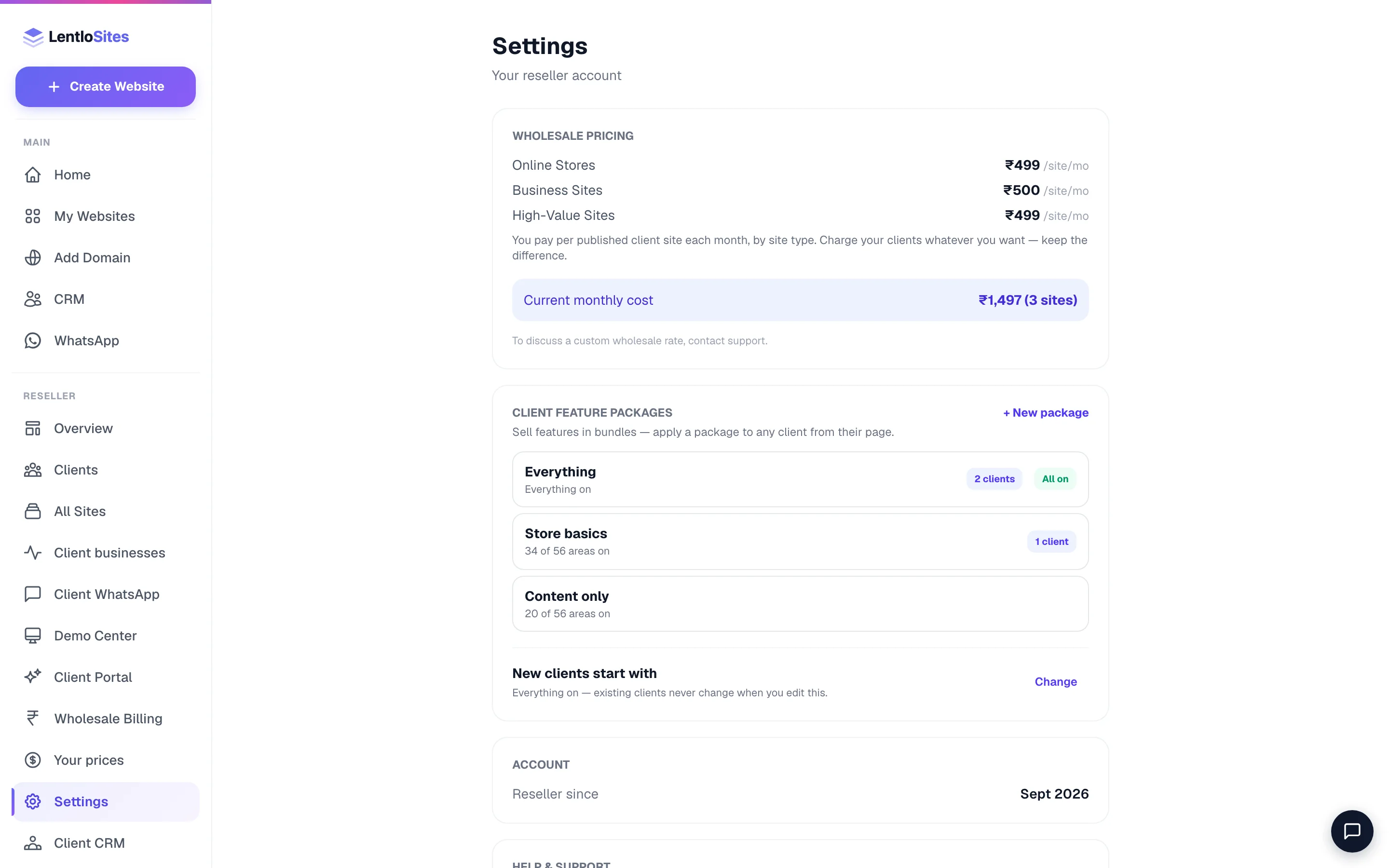Click the Client CRM icon

pos(33,843)
